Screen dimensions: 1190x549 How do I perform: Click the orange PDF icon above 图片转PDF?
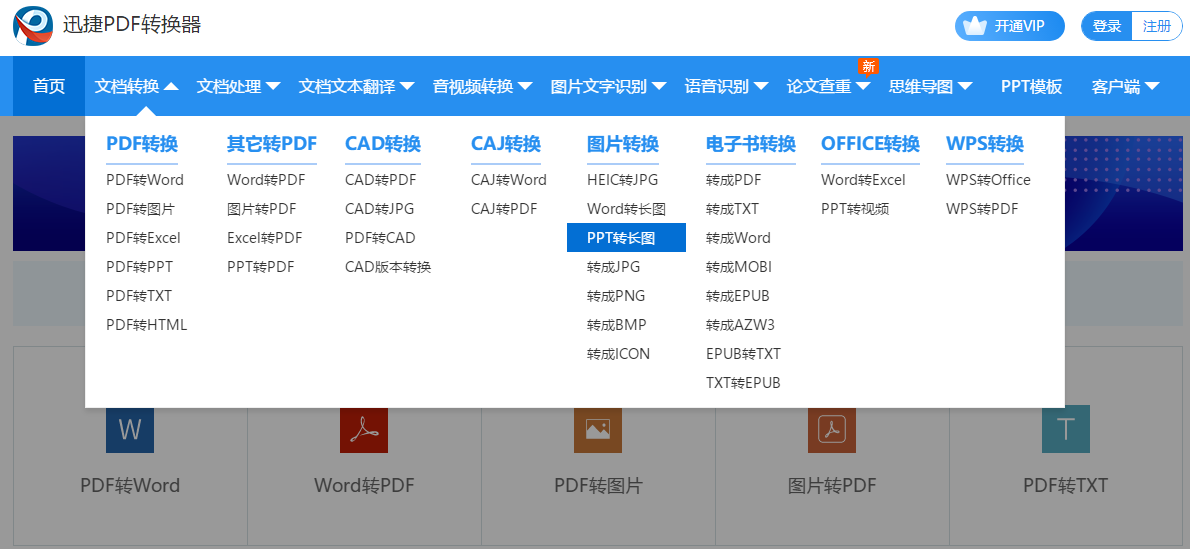[832, 429]
